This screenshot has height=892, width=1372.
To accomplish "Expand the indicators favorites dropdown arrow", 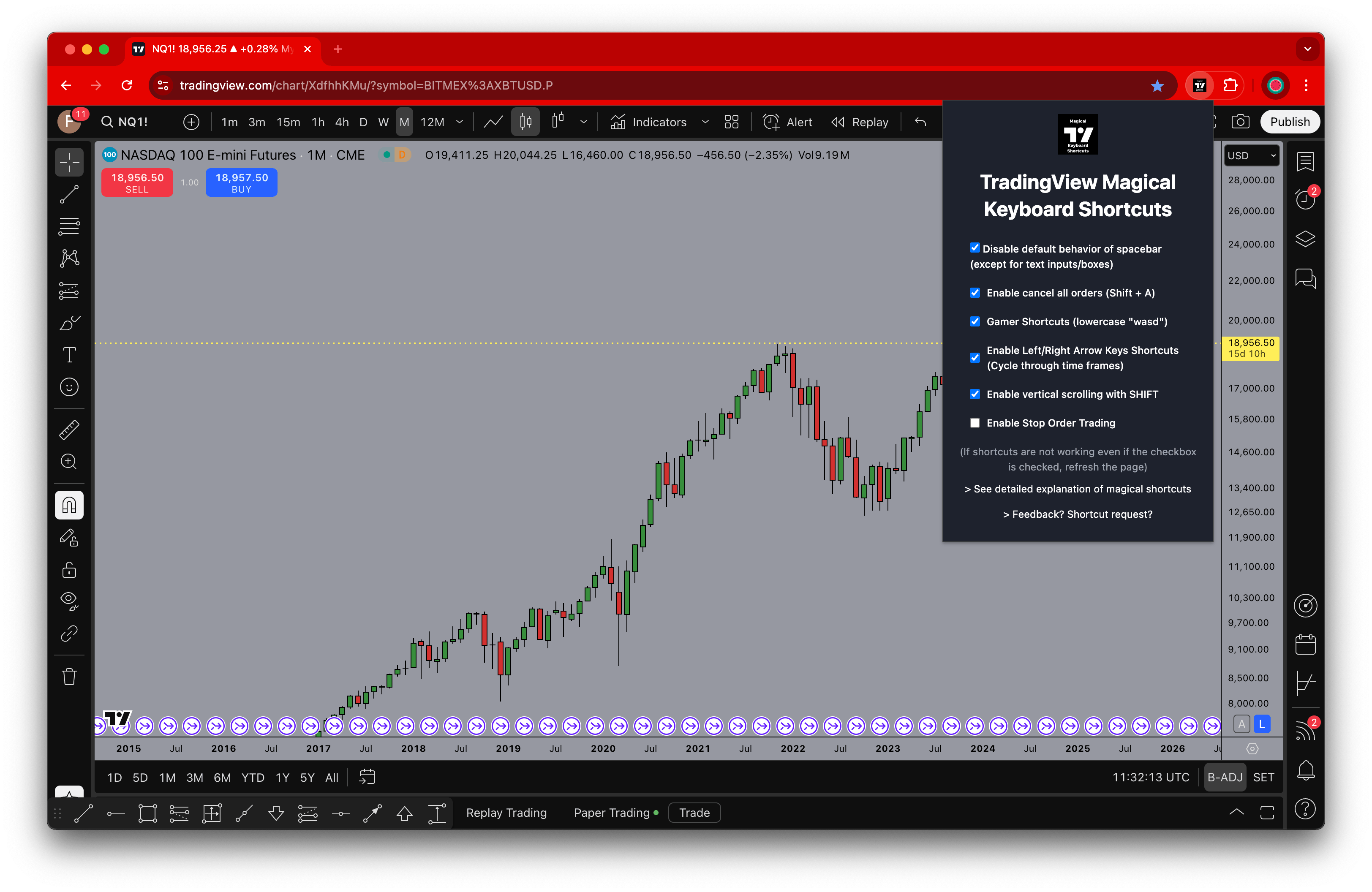I will pyautogui.click(x=705, y=122).
